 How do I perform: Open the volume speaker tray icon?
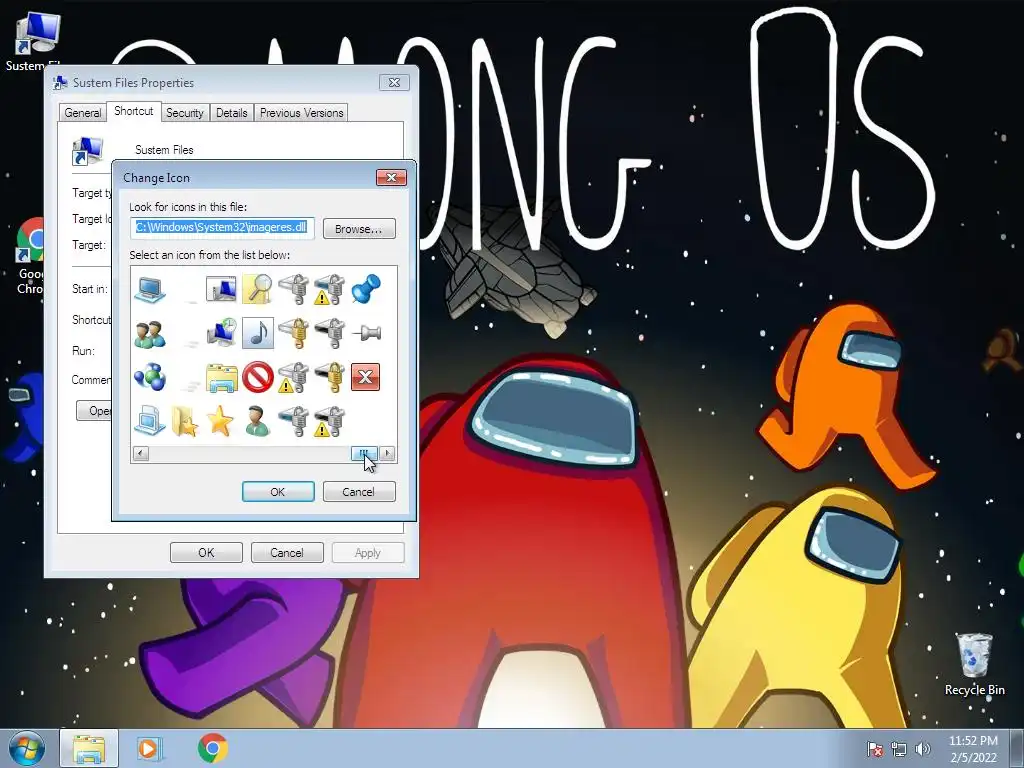[923, 749]
